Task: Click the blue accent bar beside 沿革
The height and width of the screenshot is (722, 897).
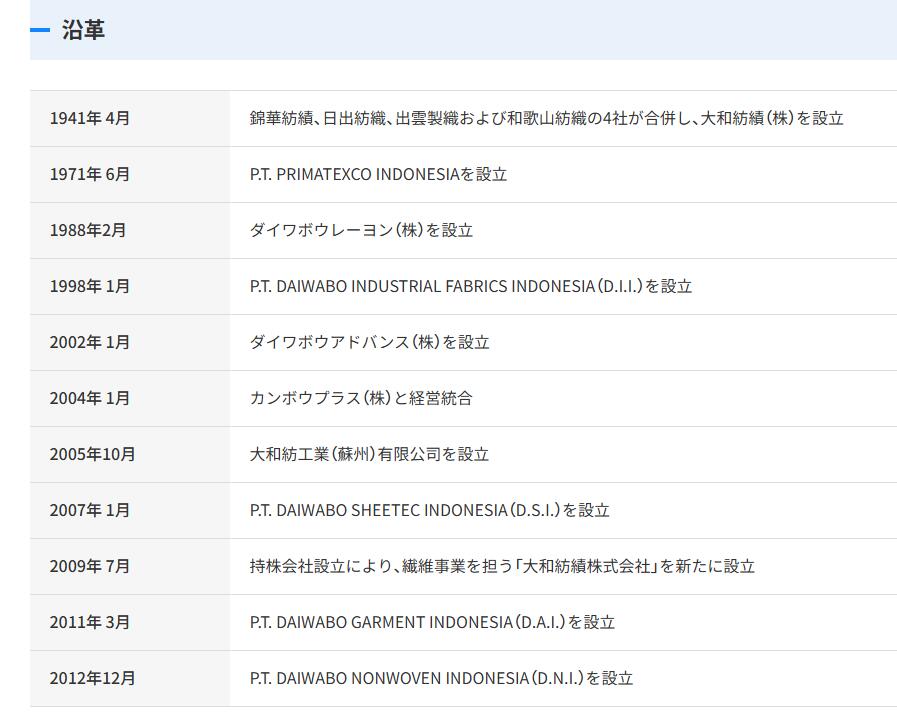Action: (x=38, y=31)
